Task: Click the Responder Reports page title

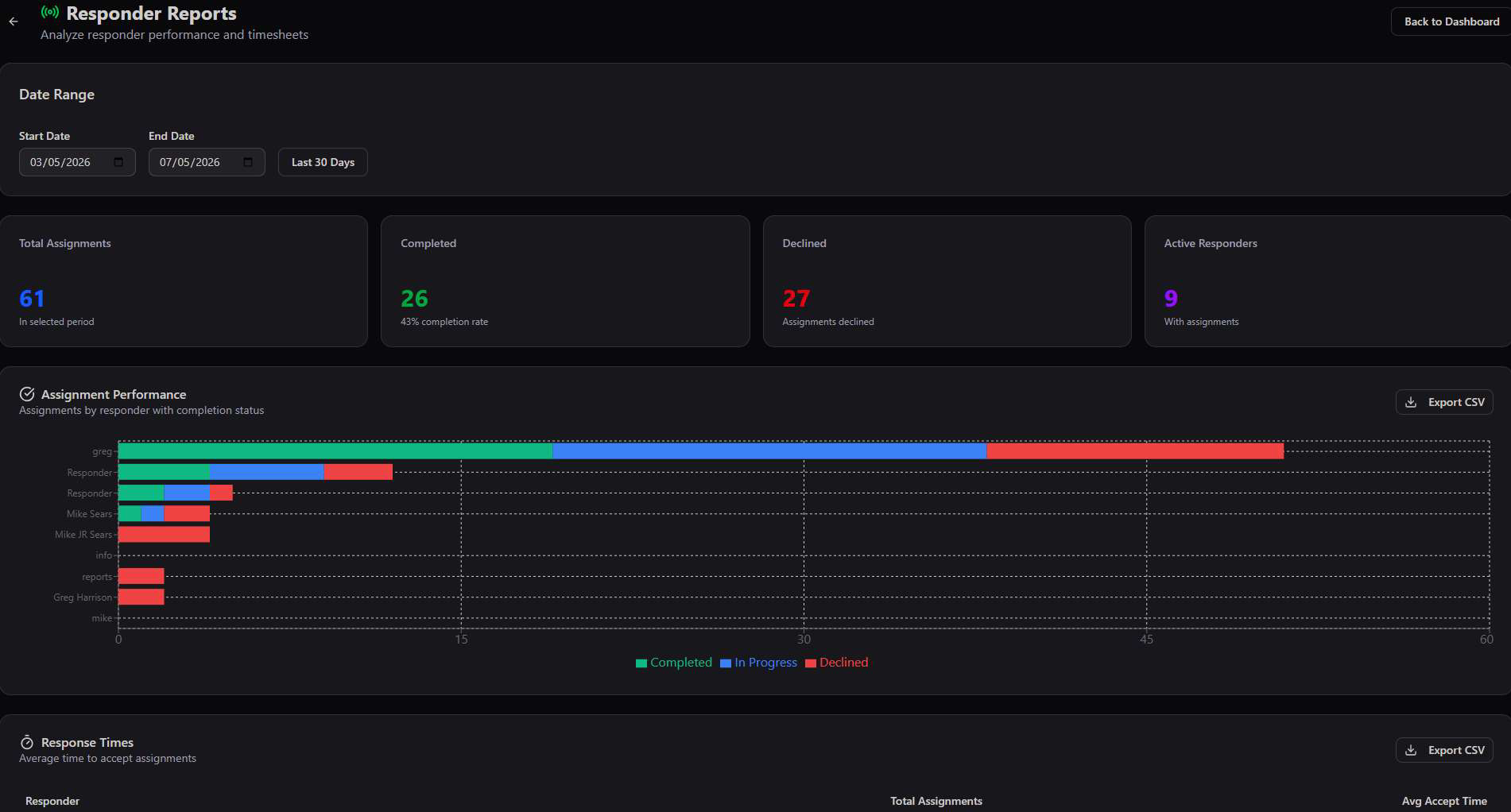Action: pyautogui.click(x=151, y=14)
